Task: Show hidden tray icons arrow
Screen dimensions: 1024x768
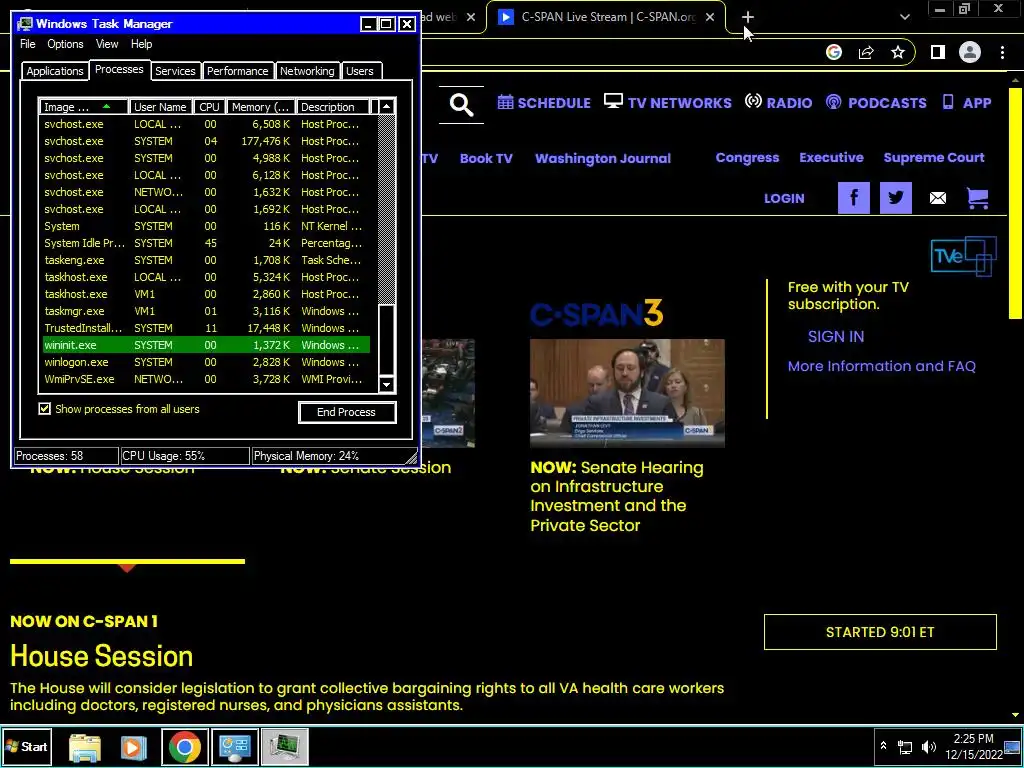Action: click(883, 745)
